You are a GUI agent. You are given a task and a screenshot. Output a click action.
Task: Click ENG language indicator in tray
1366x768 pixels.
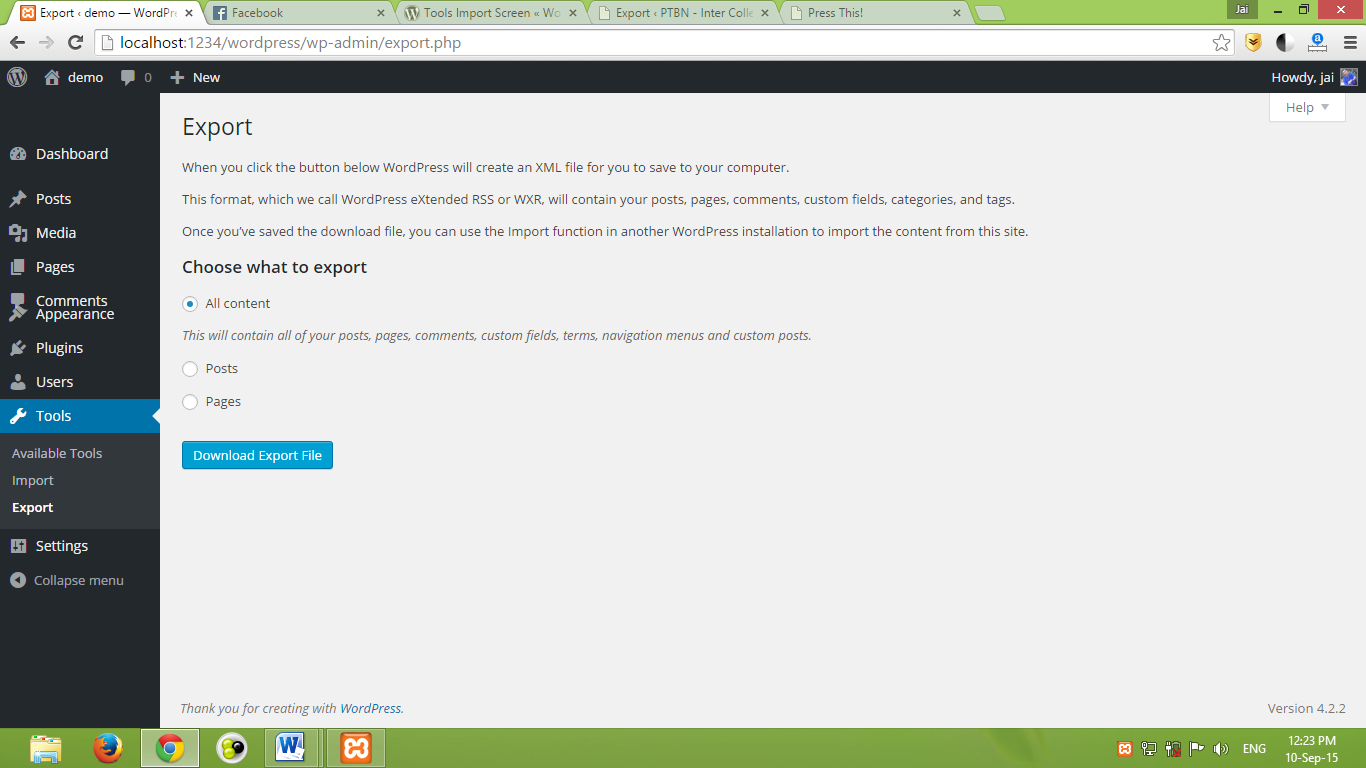(1254, 748)
